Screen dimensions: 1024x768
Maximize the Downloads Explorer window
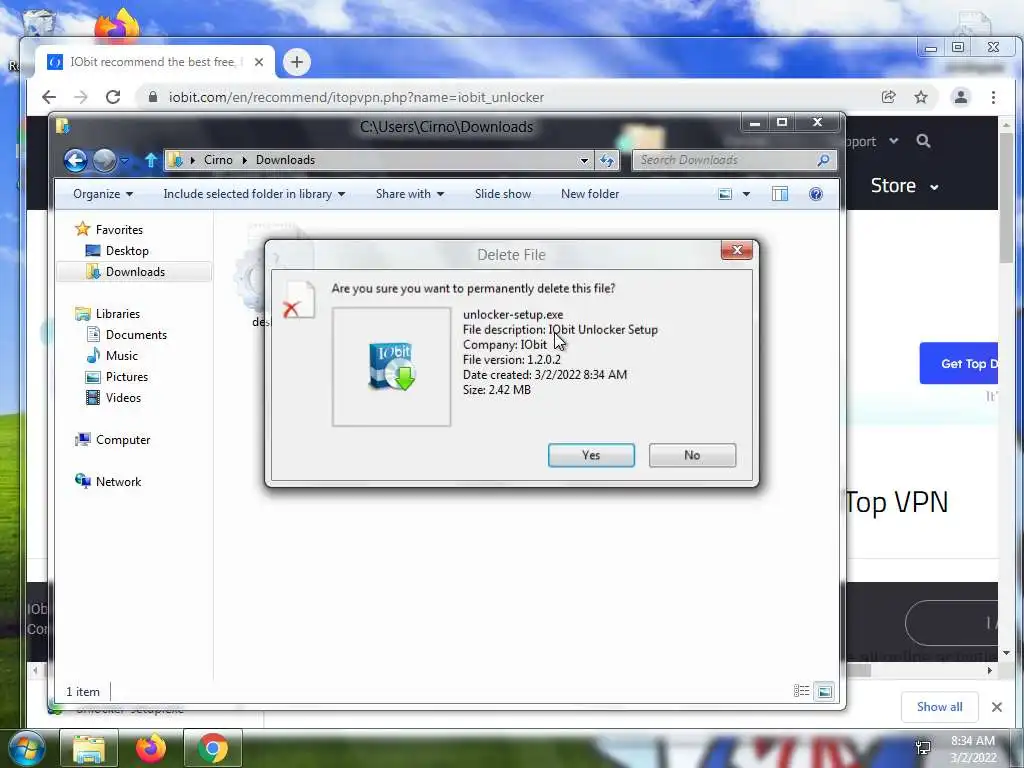click(x=782, y=123)
